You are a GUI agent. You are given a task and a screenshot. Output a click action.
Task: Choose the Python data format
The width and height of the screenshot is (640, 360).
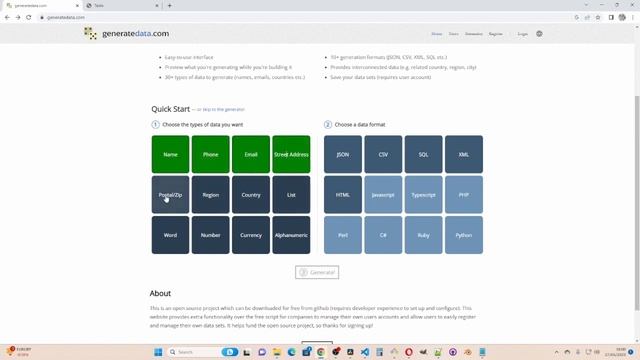[464, 235]
